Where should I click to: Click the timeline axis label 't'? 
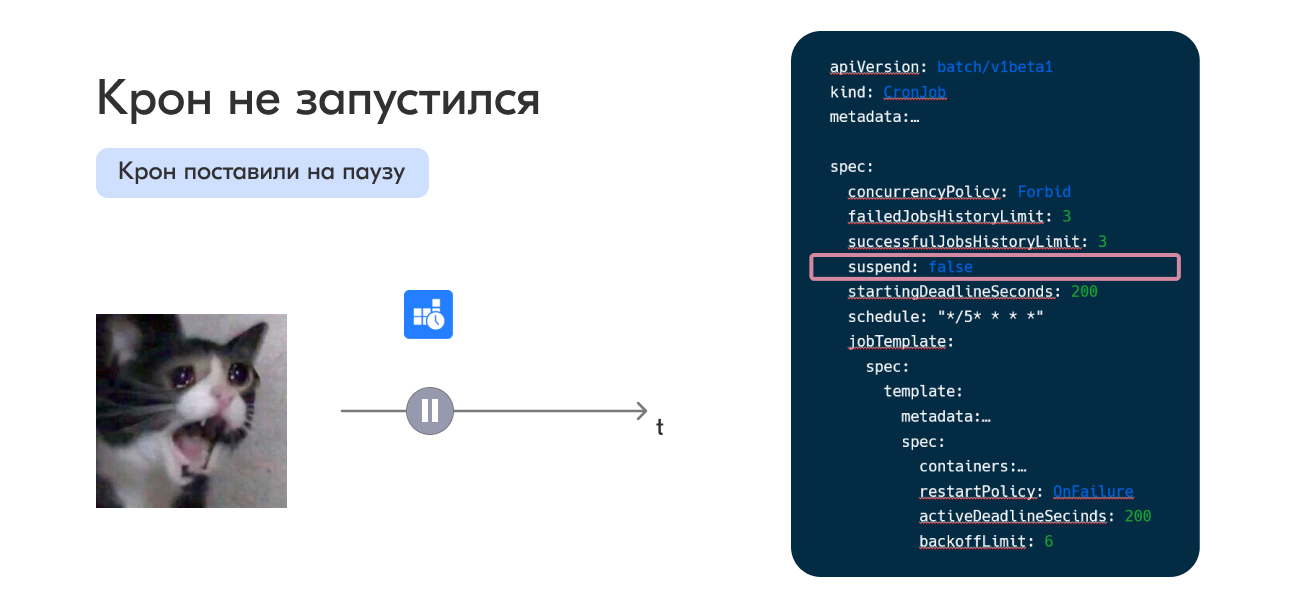point(660,428)
